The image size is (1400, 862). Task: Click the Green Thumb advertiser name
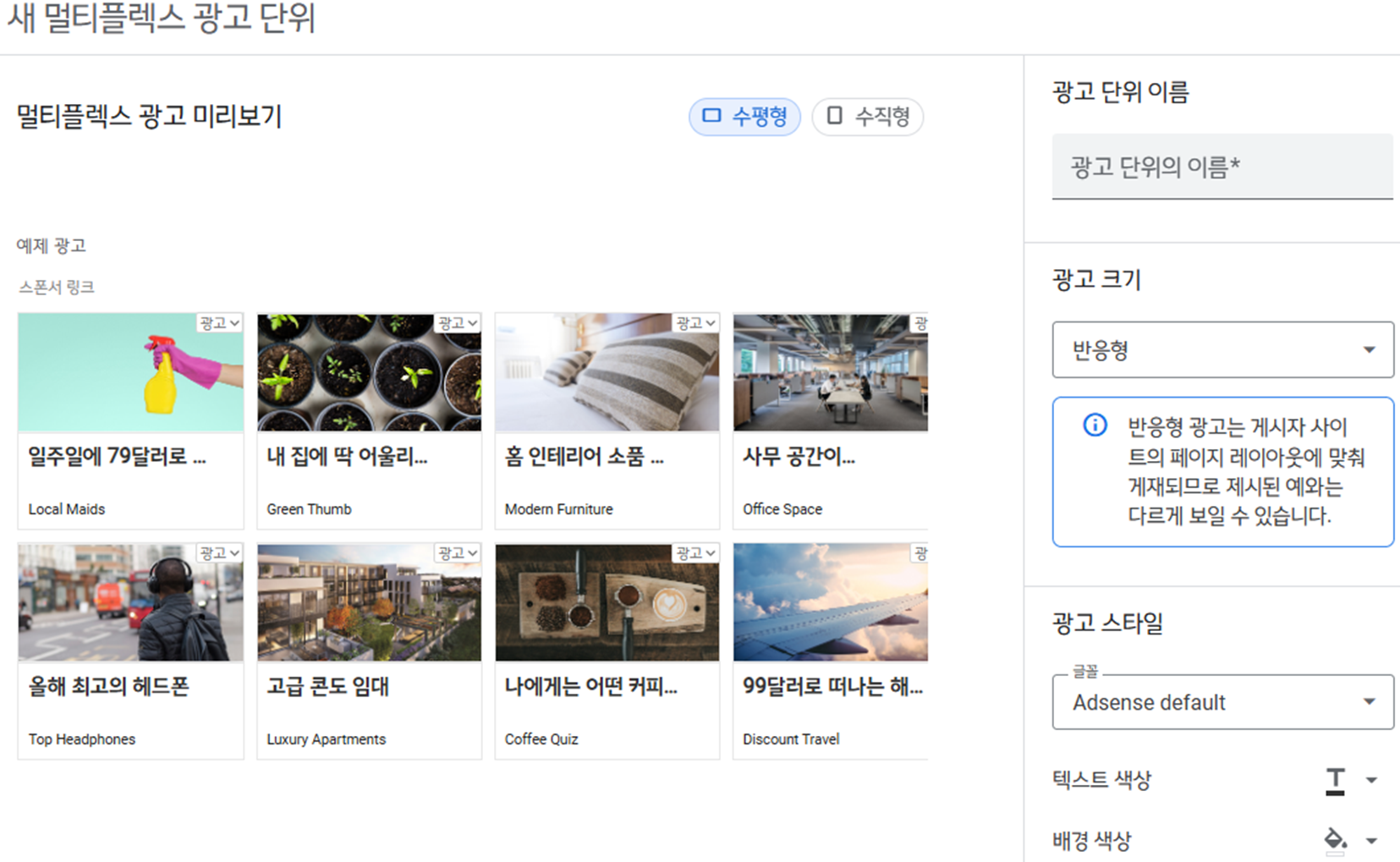(309, 509)
